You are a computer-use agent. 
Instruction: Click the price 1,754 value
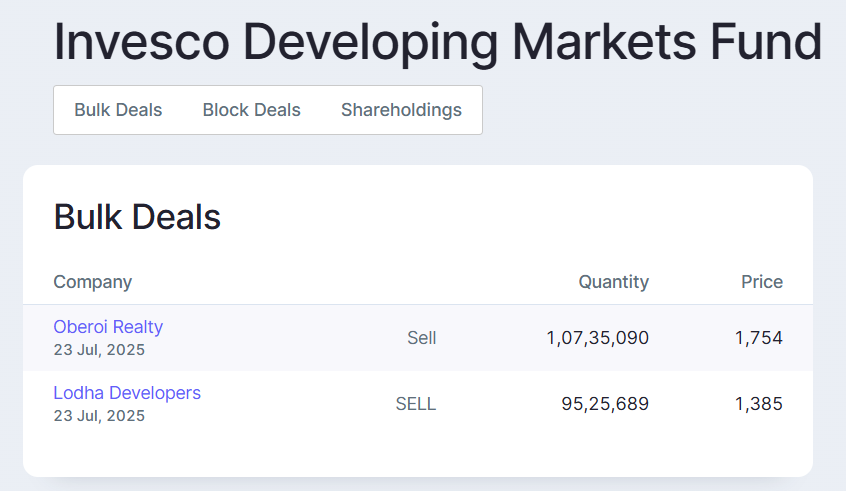tap(758, 338)
